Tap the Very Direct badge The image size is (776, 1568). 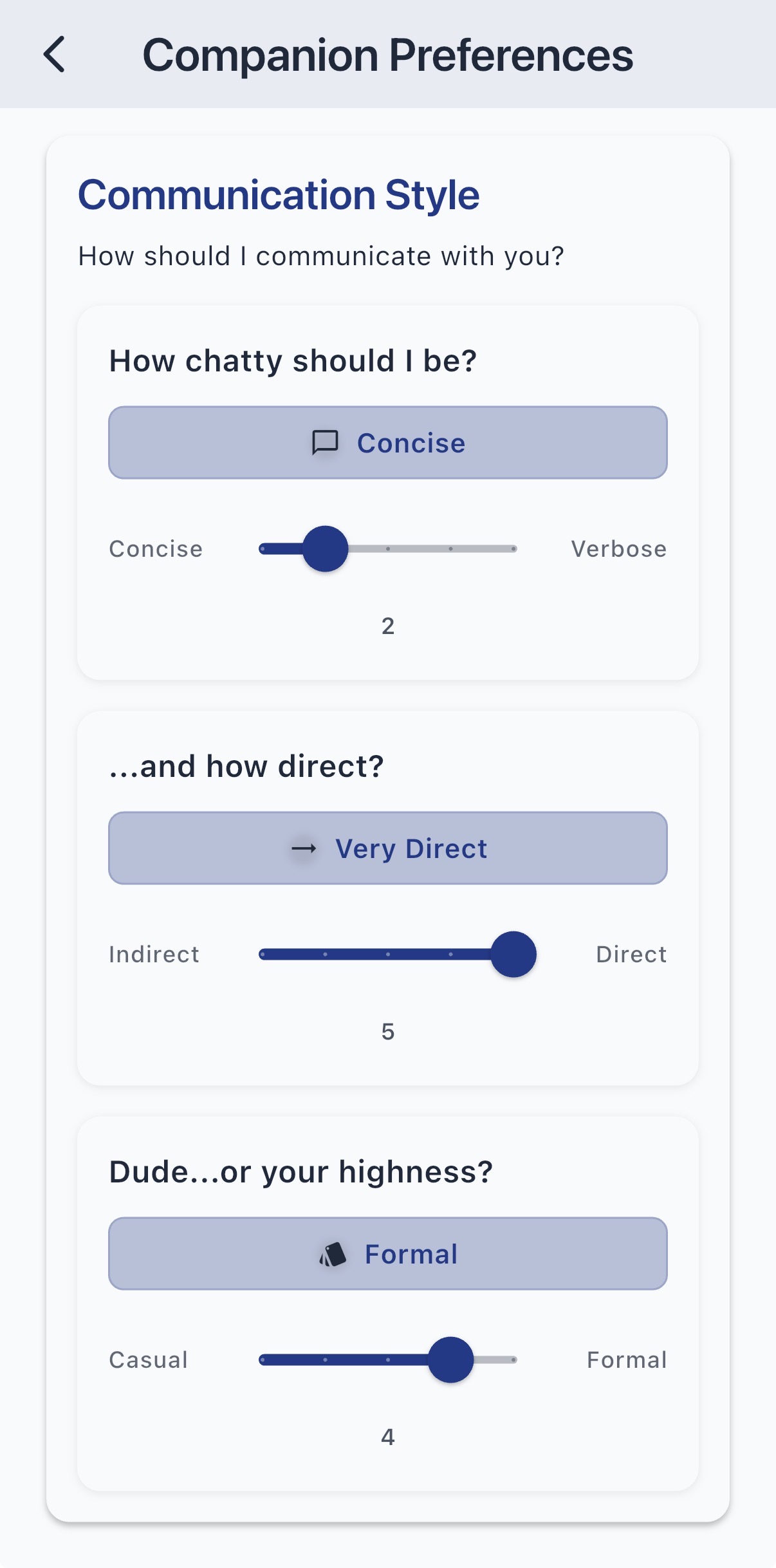[x=387, y=848]
